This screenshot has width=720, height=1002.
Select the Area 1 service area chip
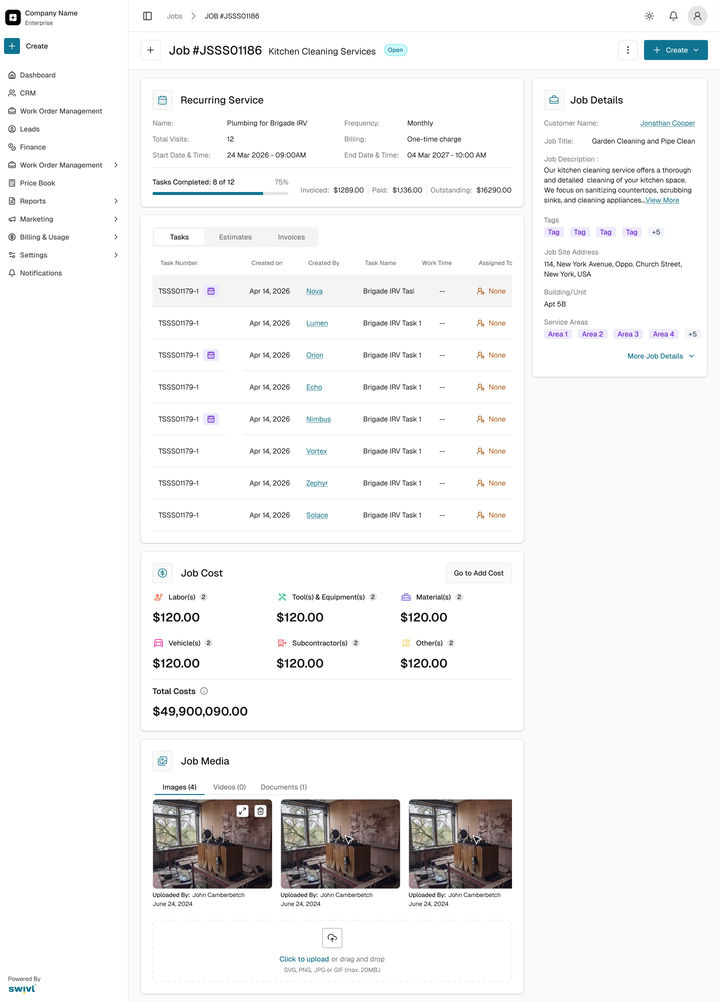tap(557, 334)
